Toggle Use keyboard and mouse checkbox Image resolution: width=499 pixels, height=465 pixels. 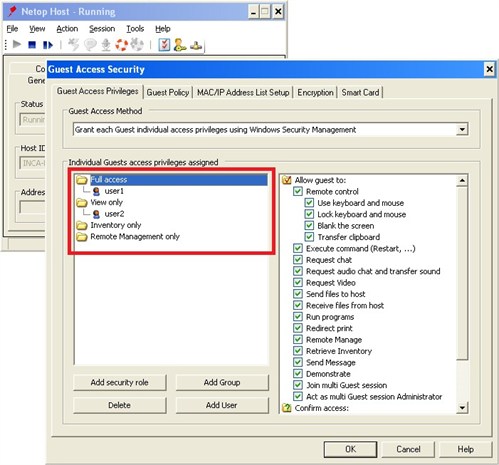(x=309, y=203)
